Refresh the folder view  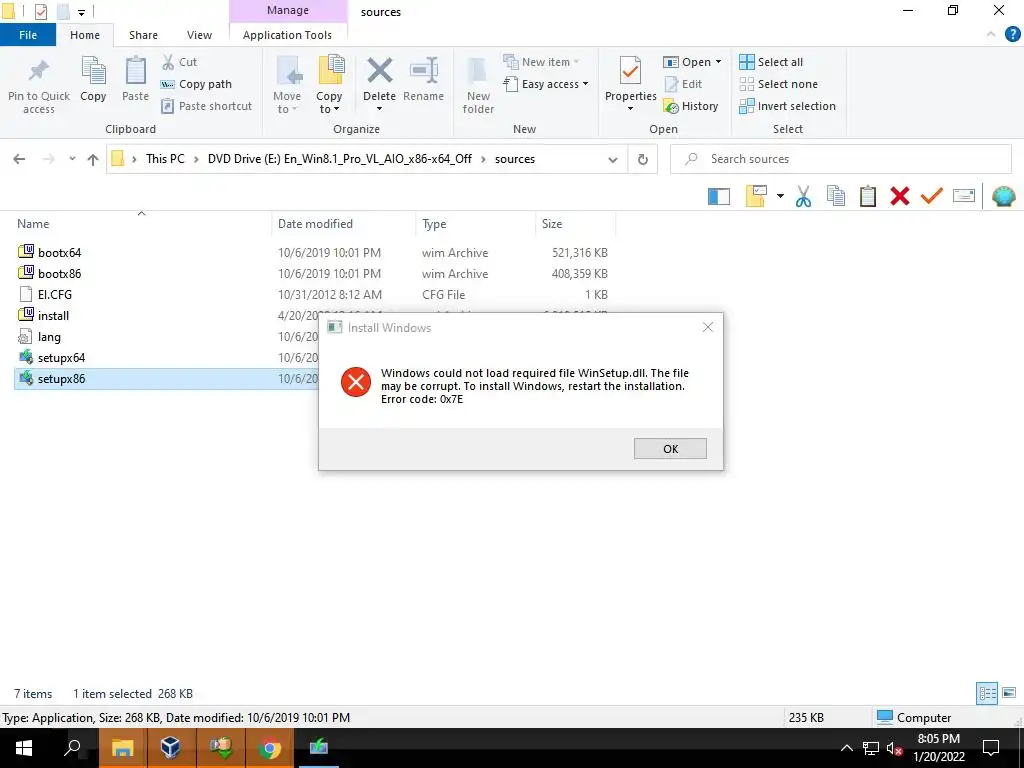pyautogui.click(x=643, y=159)
